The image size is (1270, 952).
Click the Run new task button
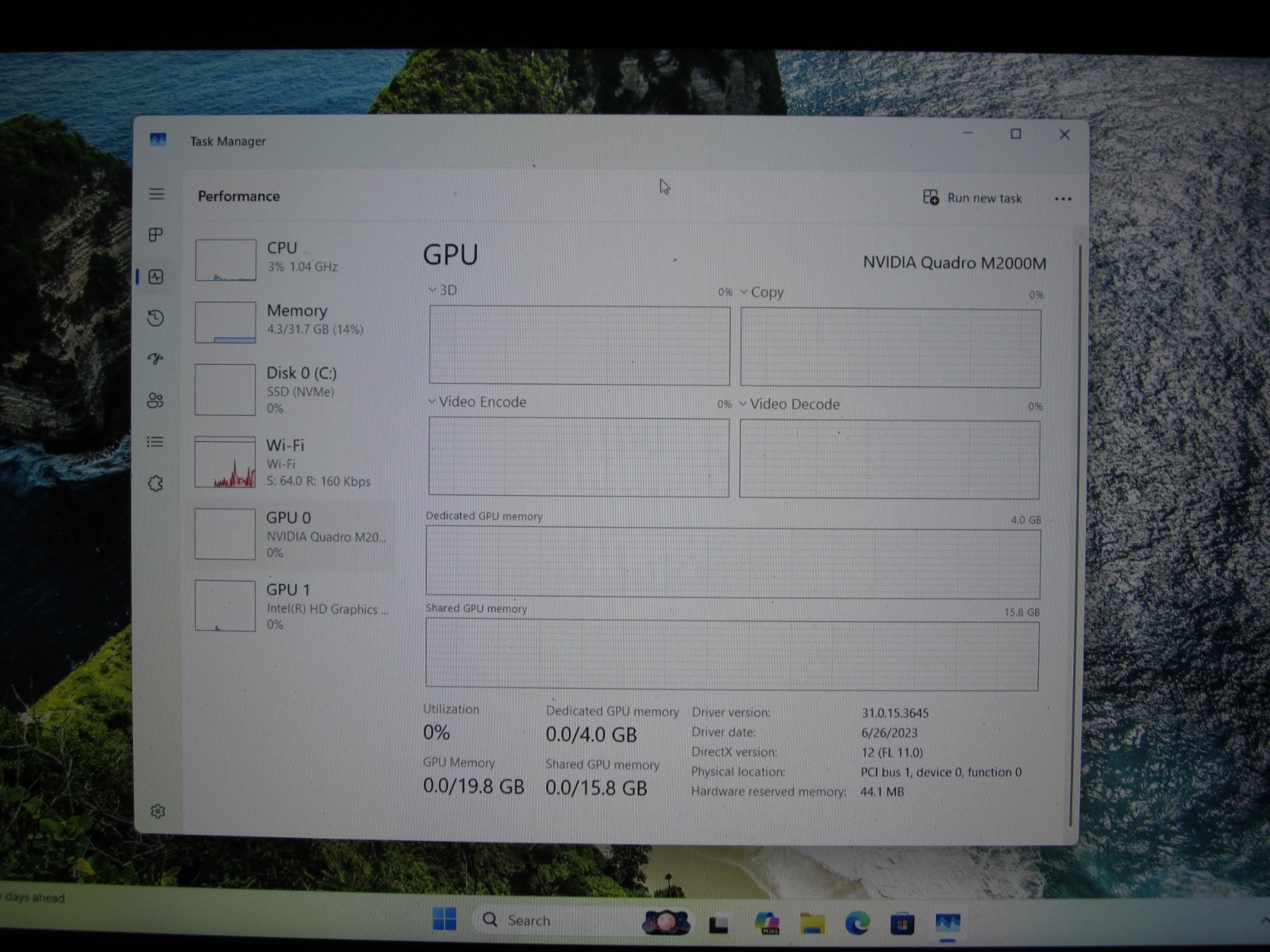(972, 198)
